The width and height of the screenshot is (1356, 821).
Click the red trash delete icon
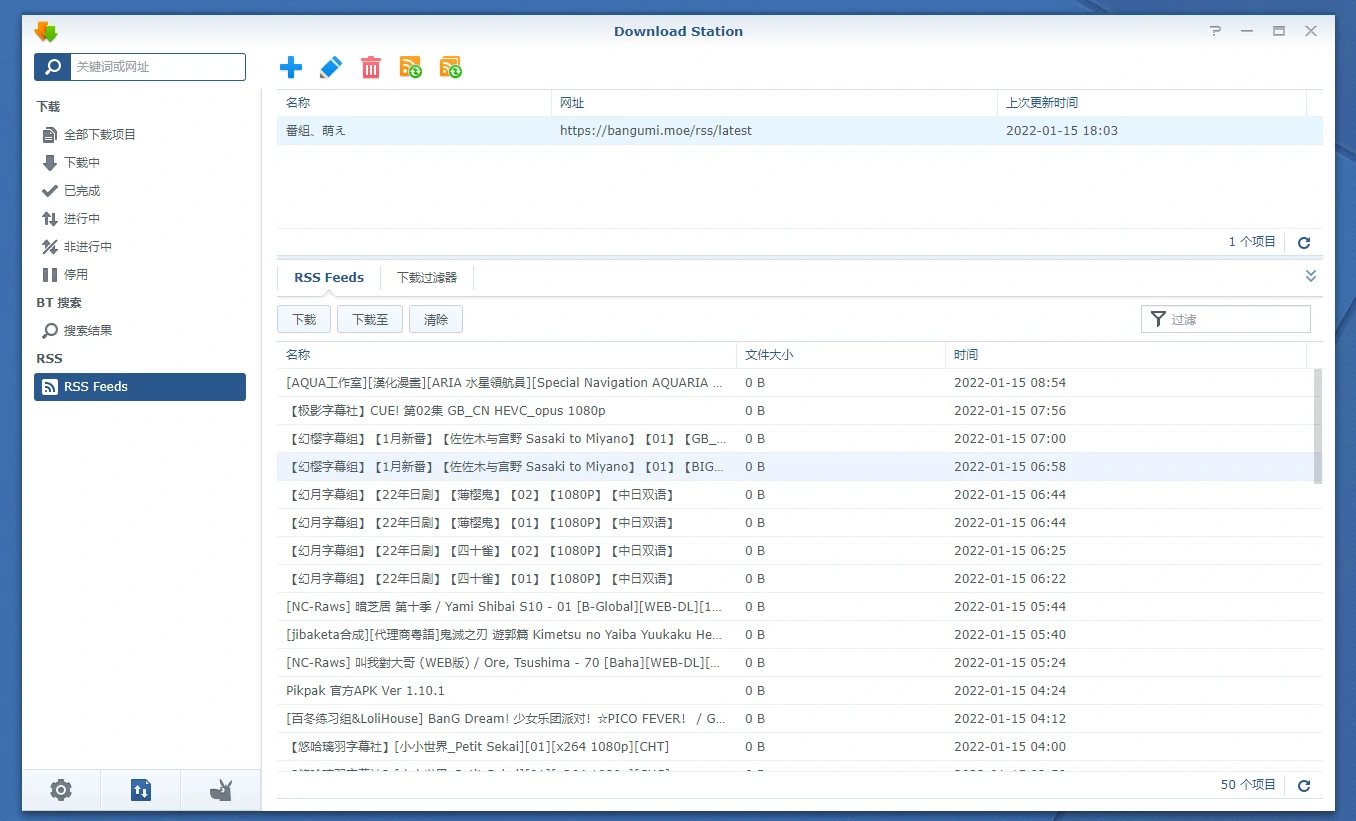[x=371, y=67]
